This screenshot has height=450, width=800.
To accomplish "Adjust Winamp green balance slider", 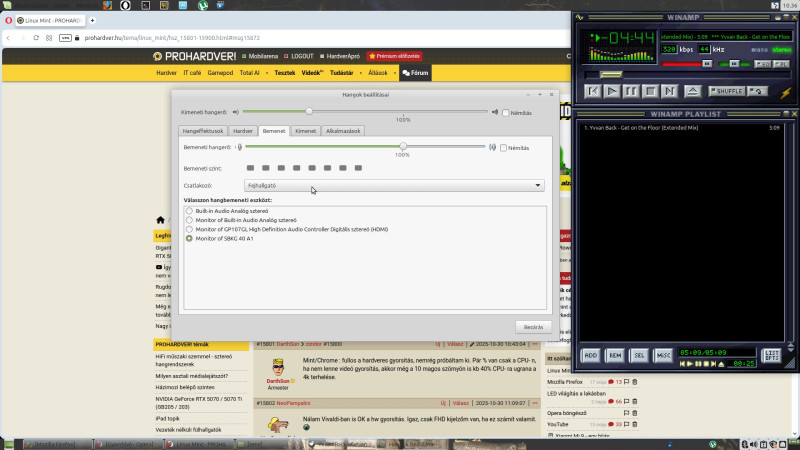I will click(734, 64).
